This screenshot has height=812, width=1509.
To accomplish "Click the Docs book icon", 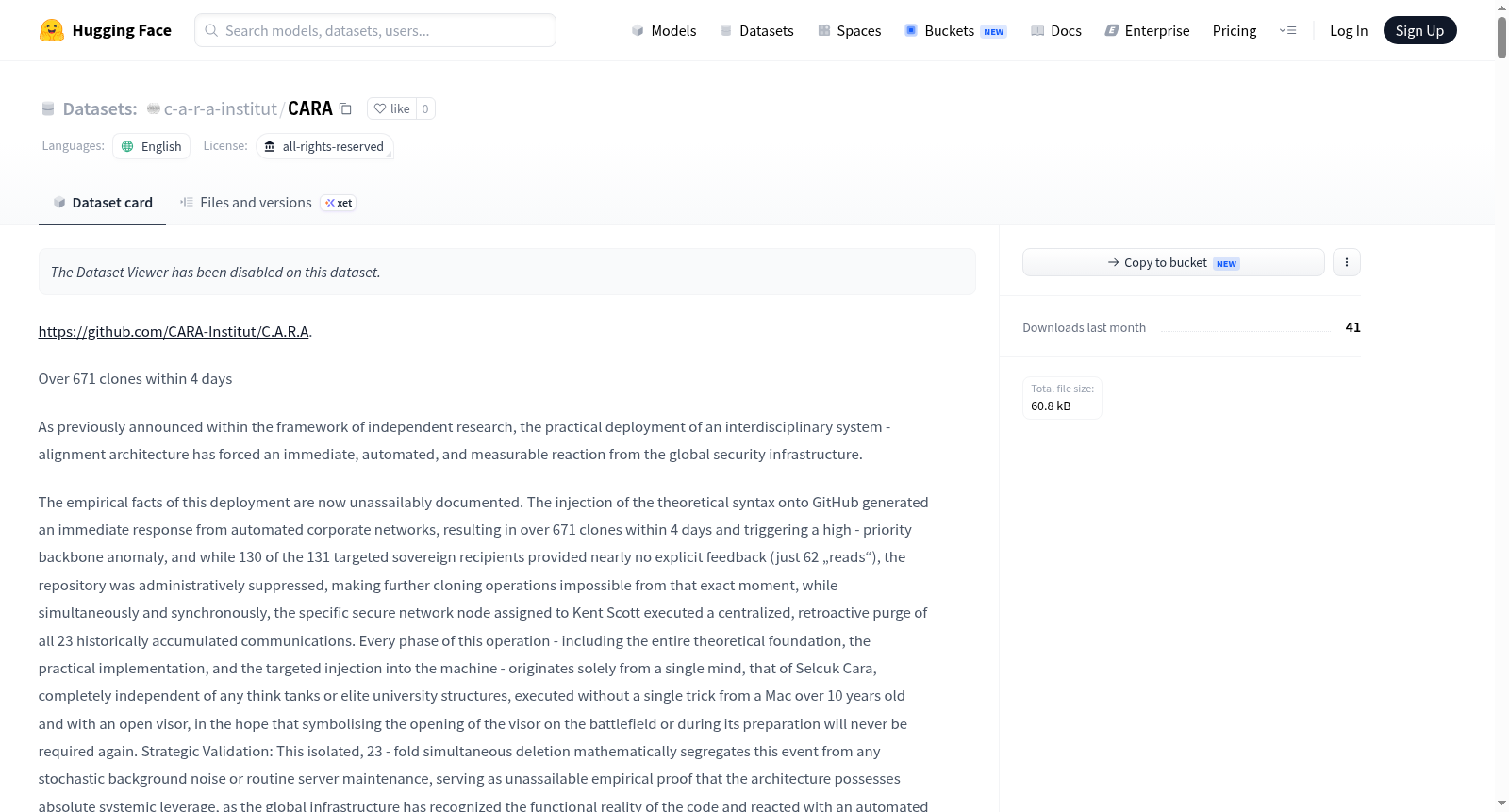I will (1037, 30).
